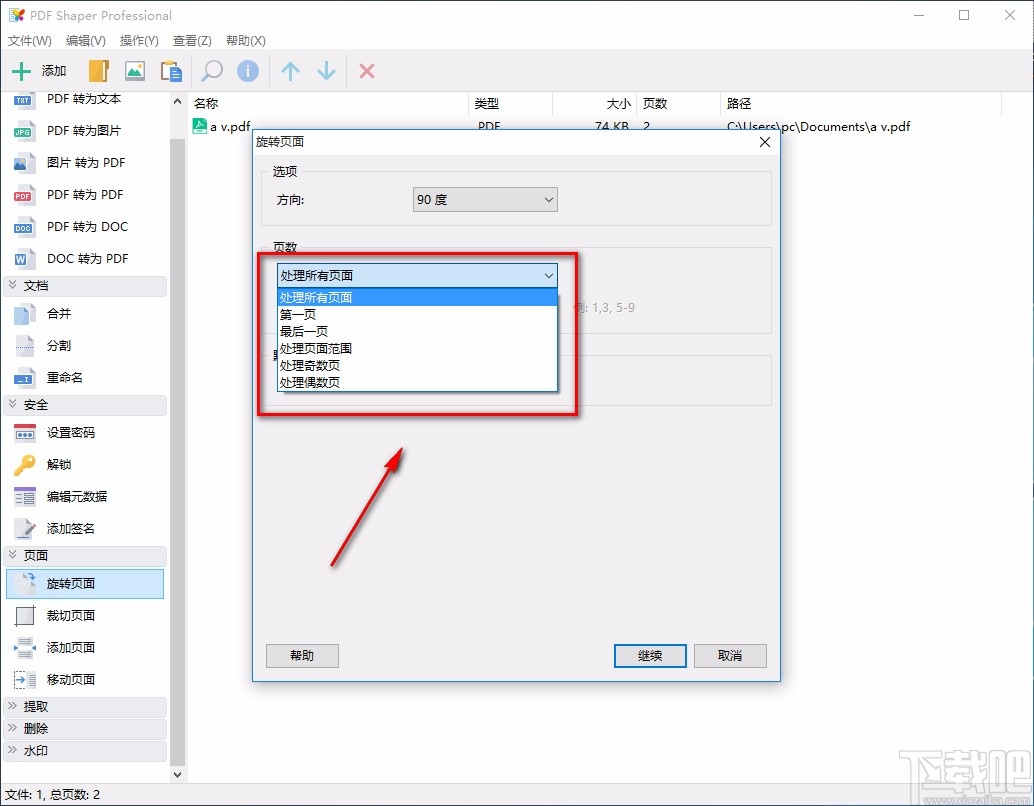Image resolution: width=1034 pixels, height=806 pixels.
Task: Select the PDF to text tool
Action: [x=84, y=99]
